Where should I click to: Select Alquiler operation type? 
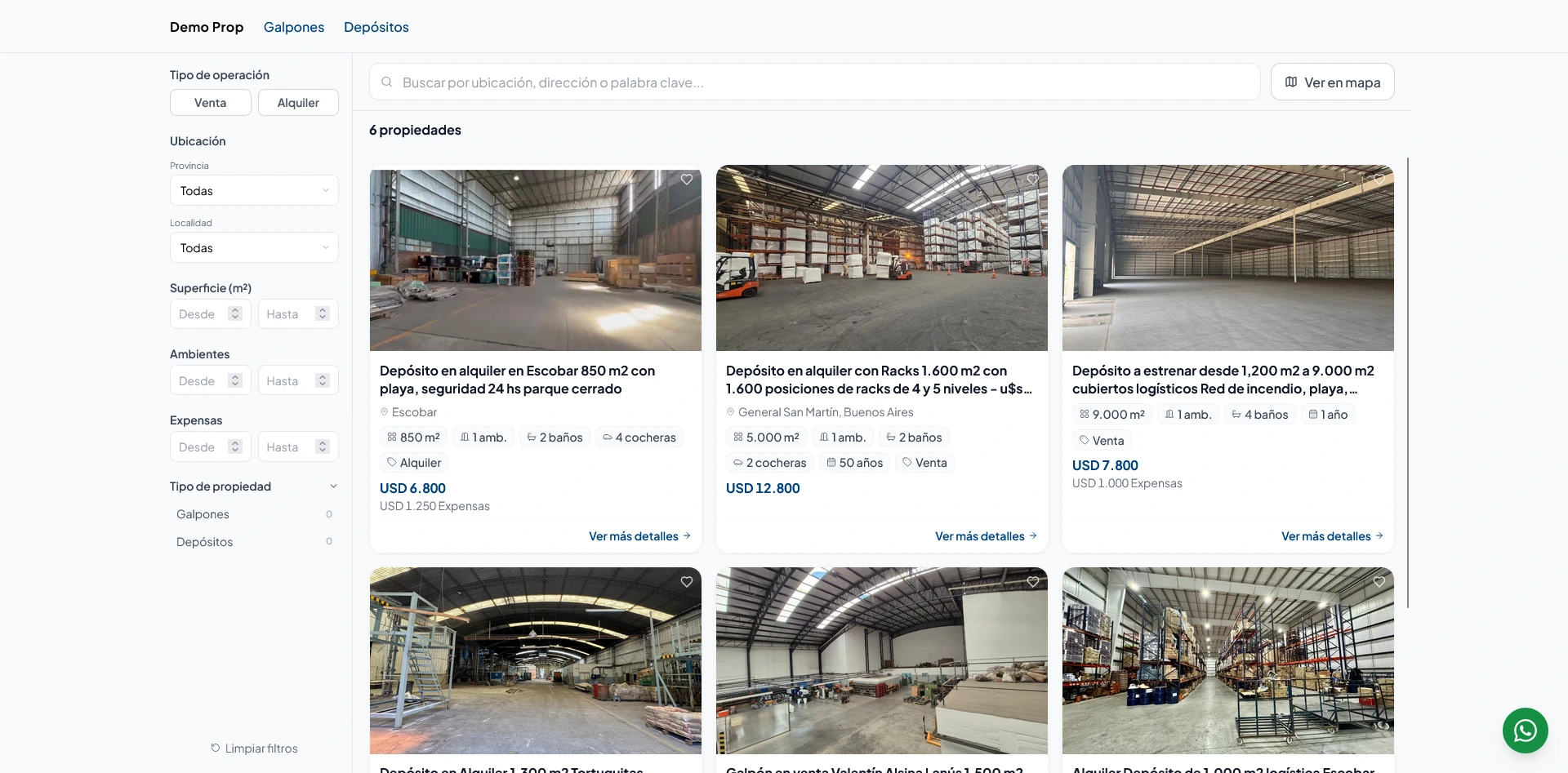[x=298, y=103]
